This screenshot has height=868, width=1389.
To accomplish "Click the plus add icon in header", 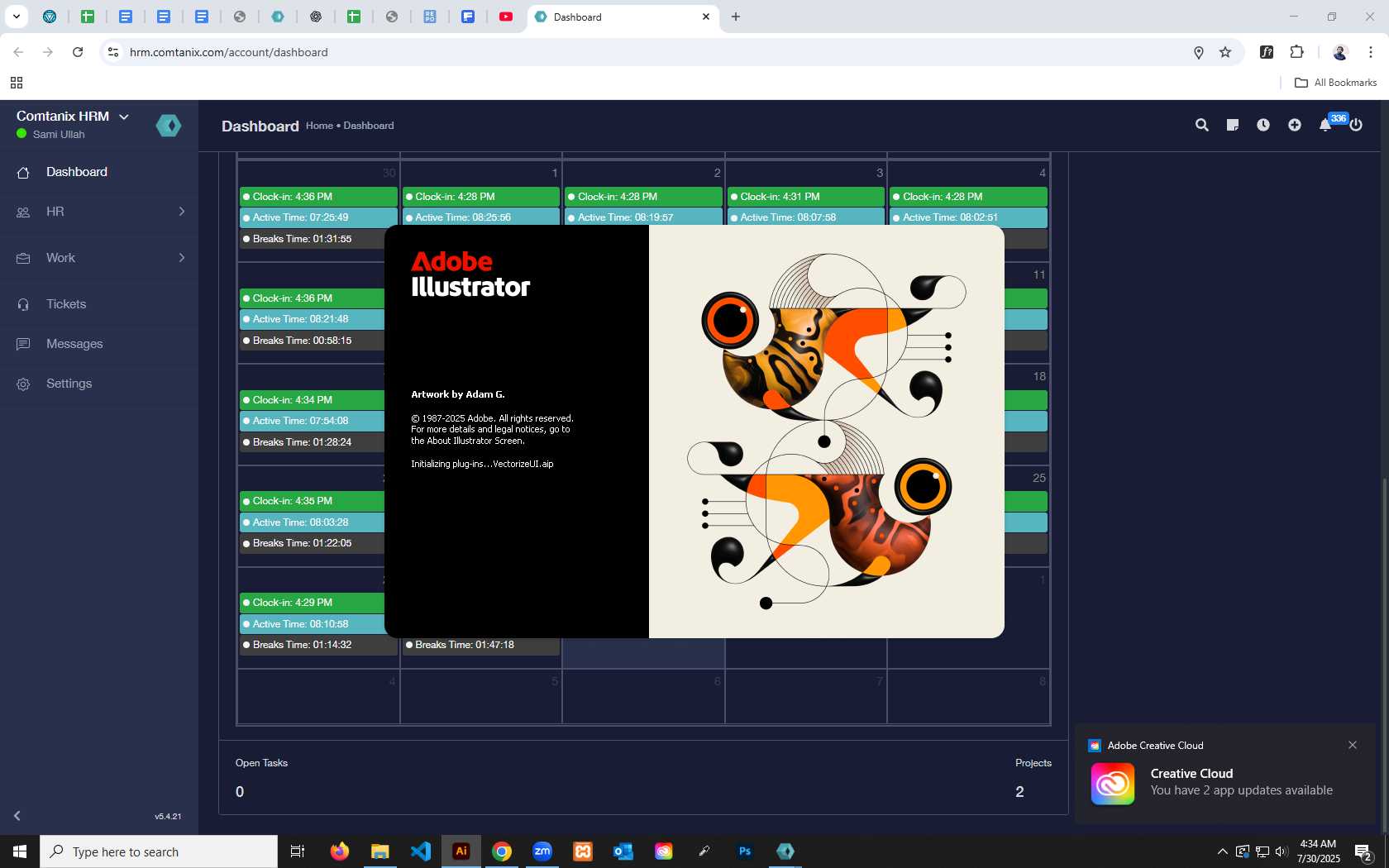I will [1295, 125].
